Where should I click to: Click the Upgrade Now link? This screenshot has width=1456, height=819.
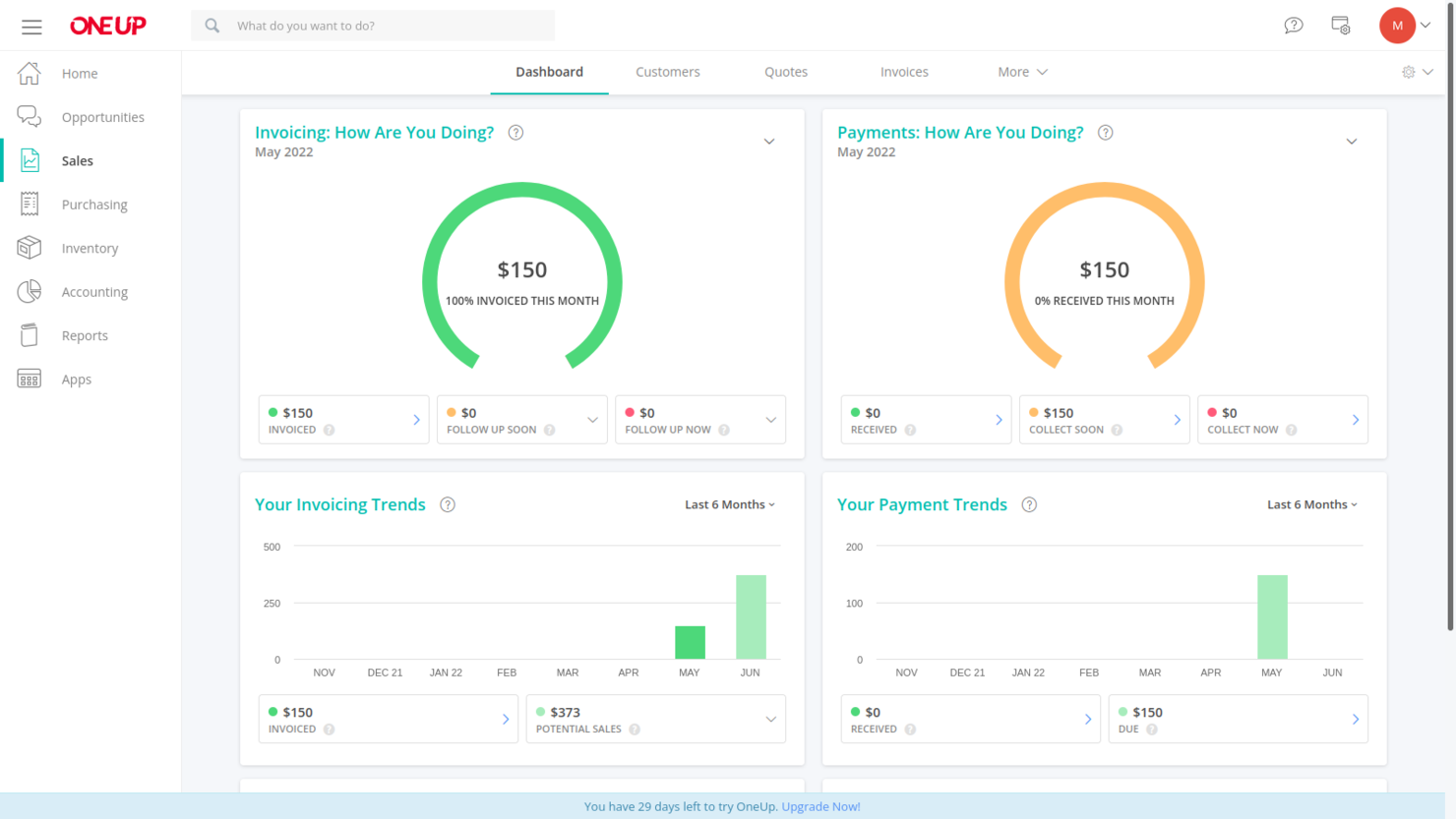(x=820, y=806)
